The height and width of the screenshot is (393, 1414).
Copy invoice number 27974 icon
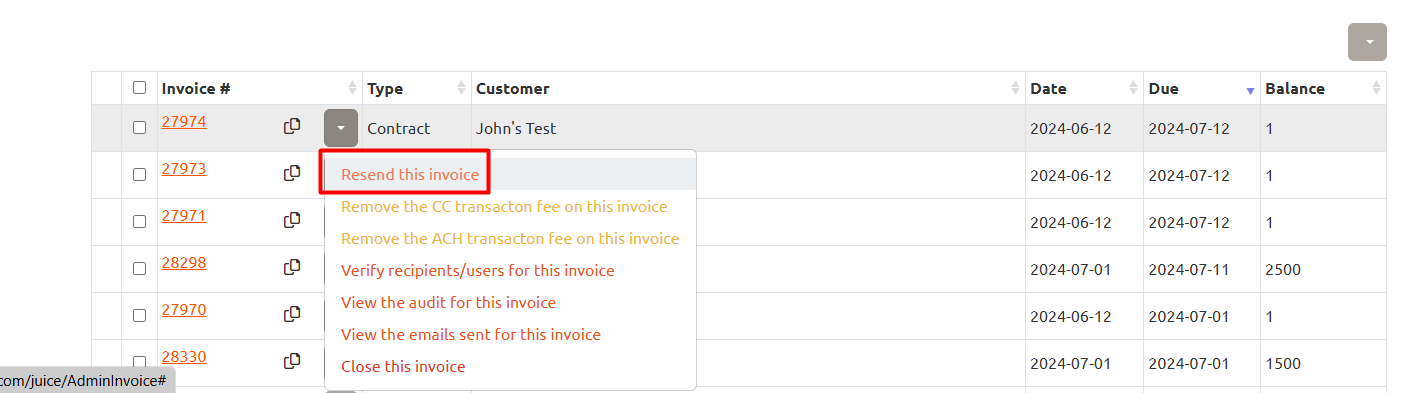point(292,126)
